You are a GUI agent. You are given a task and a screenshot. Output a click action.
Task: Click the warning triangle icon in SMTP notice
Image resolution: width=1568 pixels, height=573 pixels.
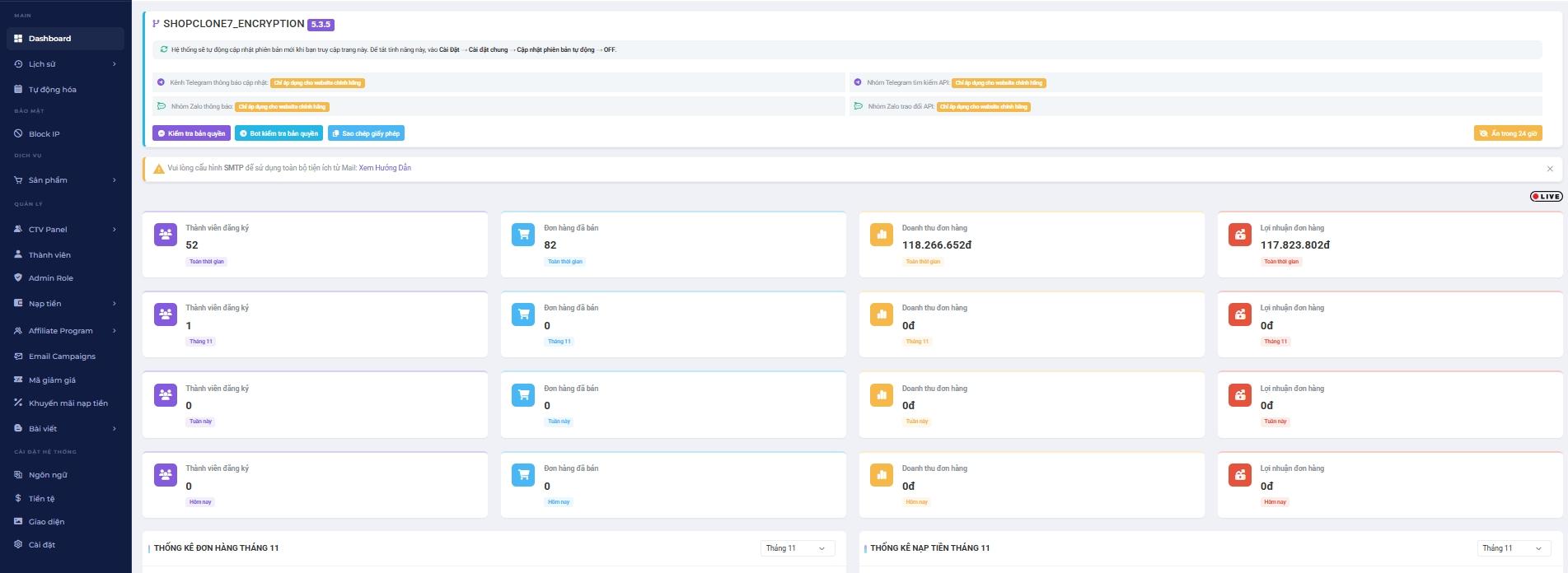pos(159,169)
